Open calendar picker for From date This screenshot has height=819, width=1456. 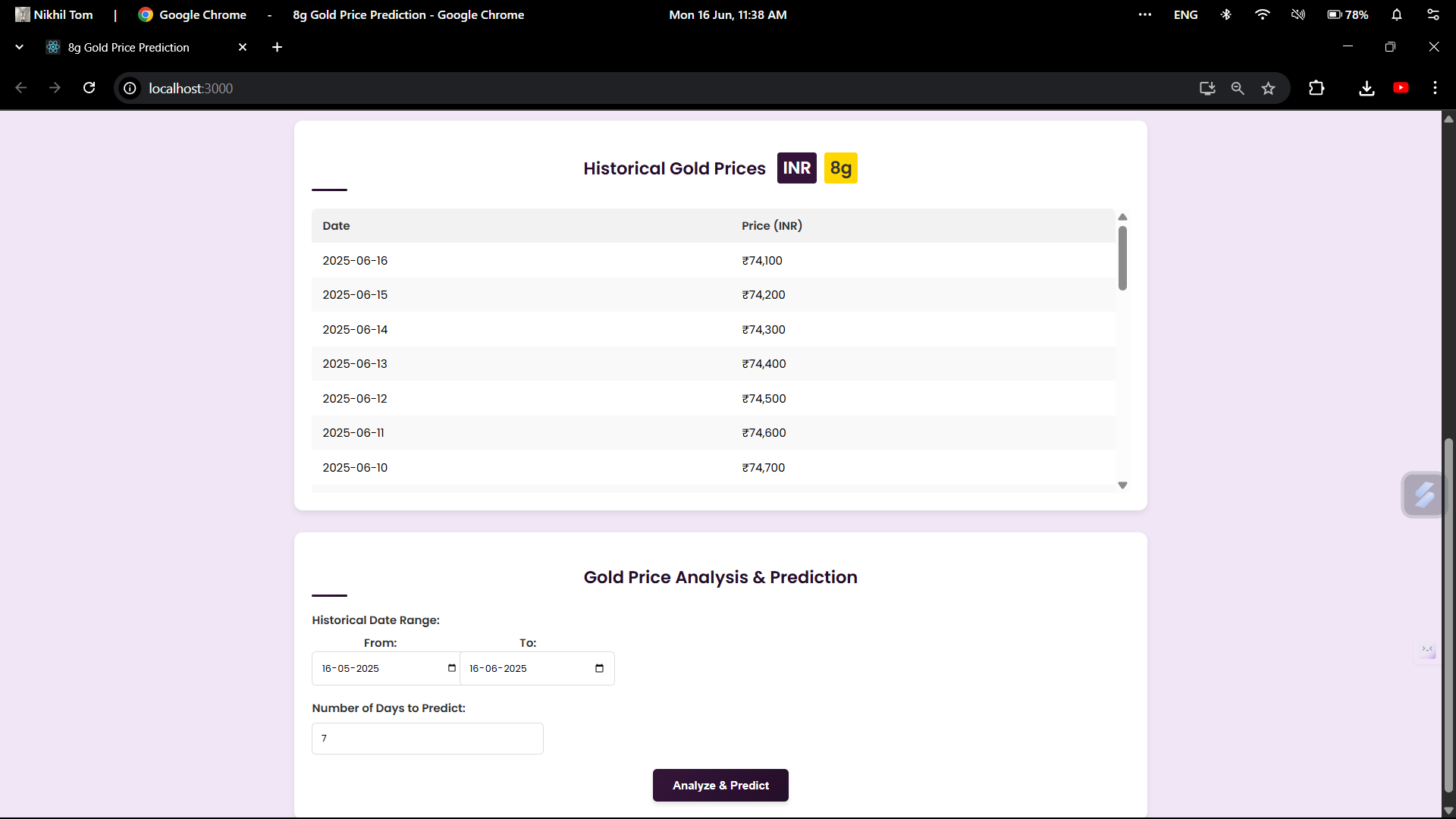coord(452,668)
